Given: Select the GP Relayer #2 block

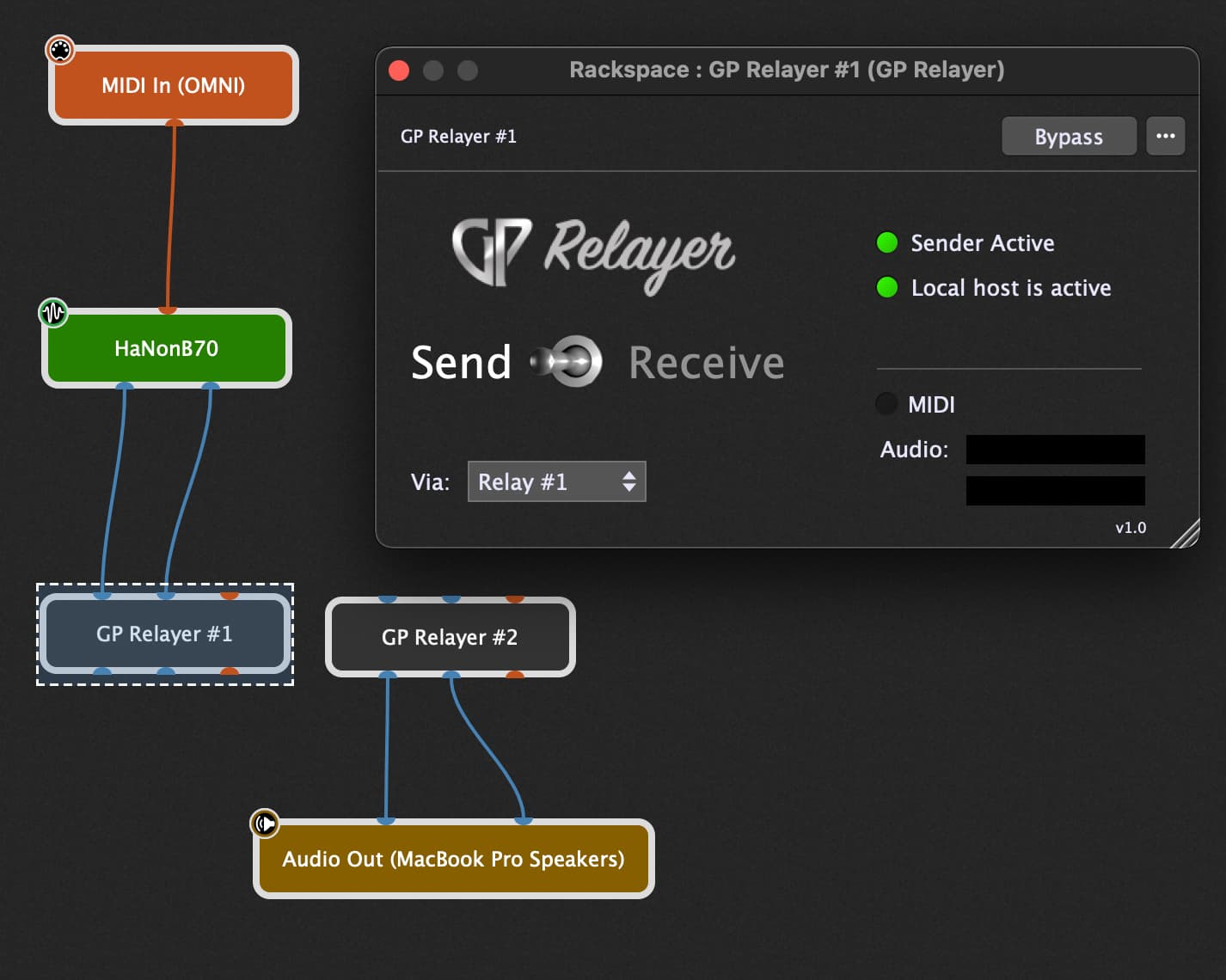Looking at the screenshot, I should pos(450,637).
